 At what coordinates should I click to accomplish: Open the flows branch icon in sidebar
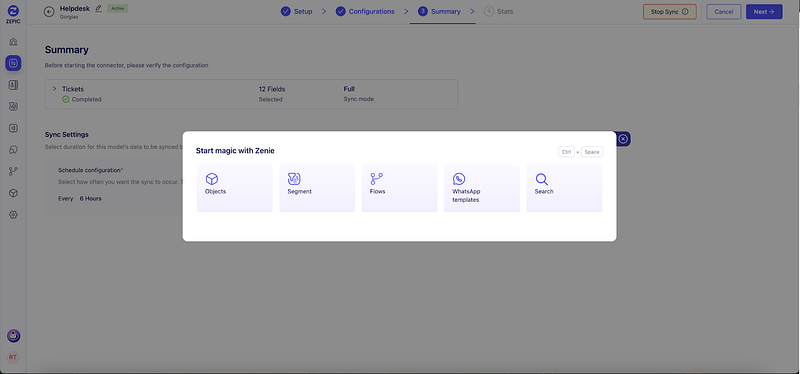click(x=13, y=171)
